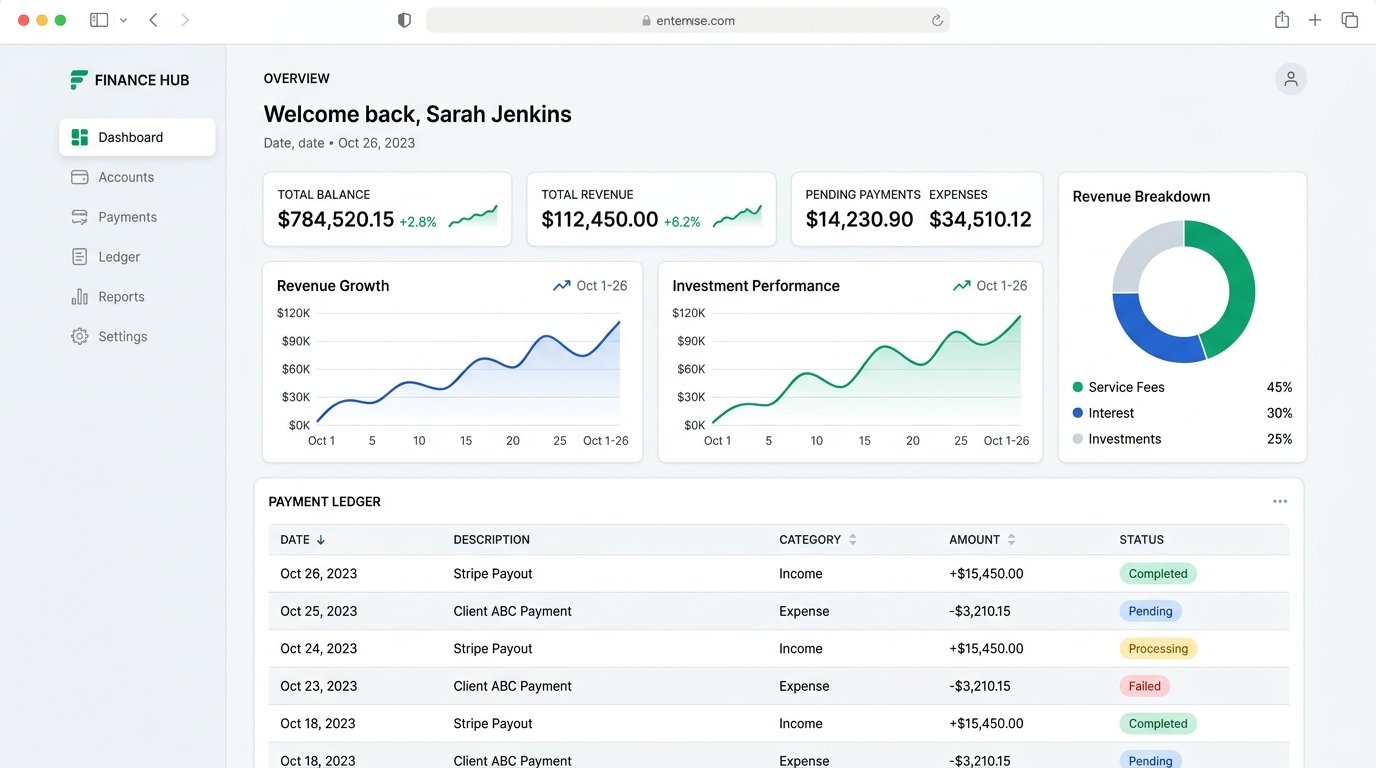
Task: Select the Dashboard sidebar item
Action: (137, 137)
